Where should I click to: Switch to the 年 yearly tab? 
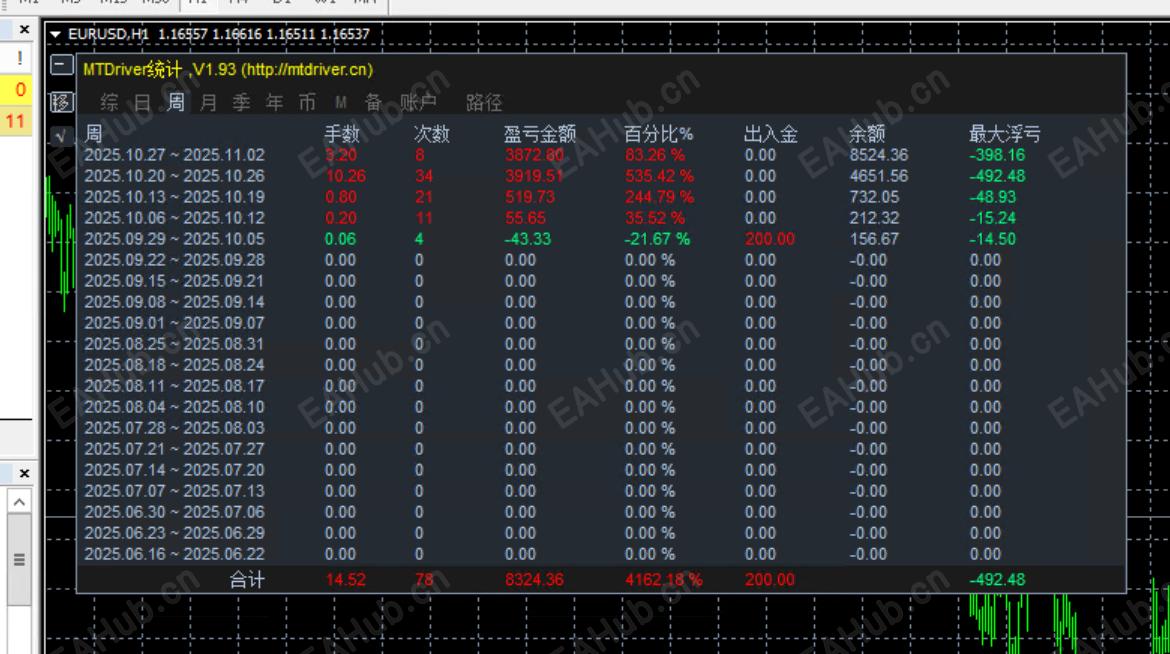[x=275, y=102]
